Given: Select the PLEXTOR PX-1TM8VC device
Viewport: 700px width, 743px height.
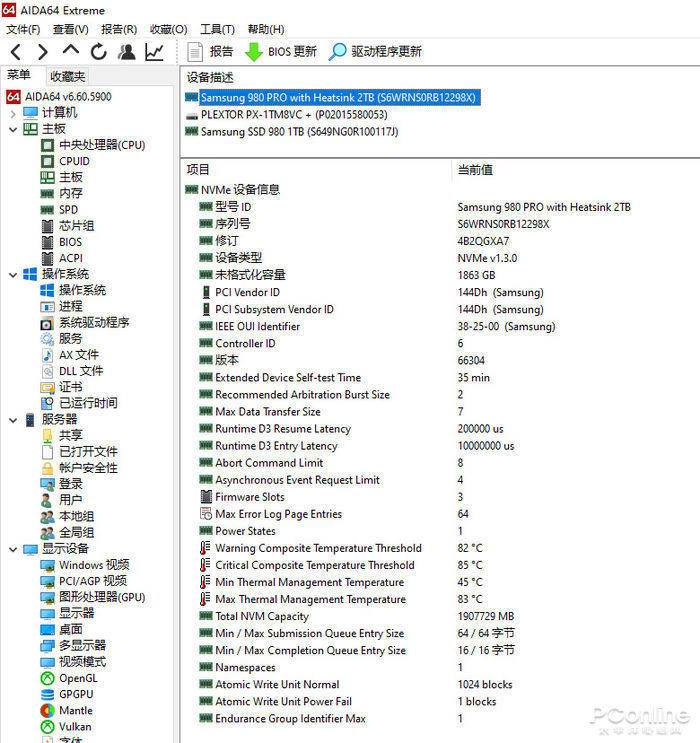Looking at the screenshot, I should pyautogui.click(x=287, y=115).
